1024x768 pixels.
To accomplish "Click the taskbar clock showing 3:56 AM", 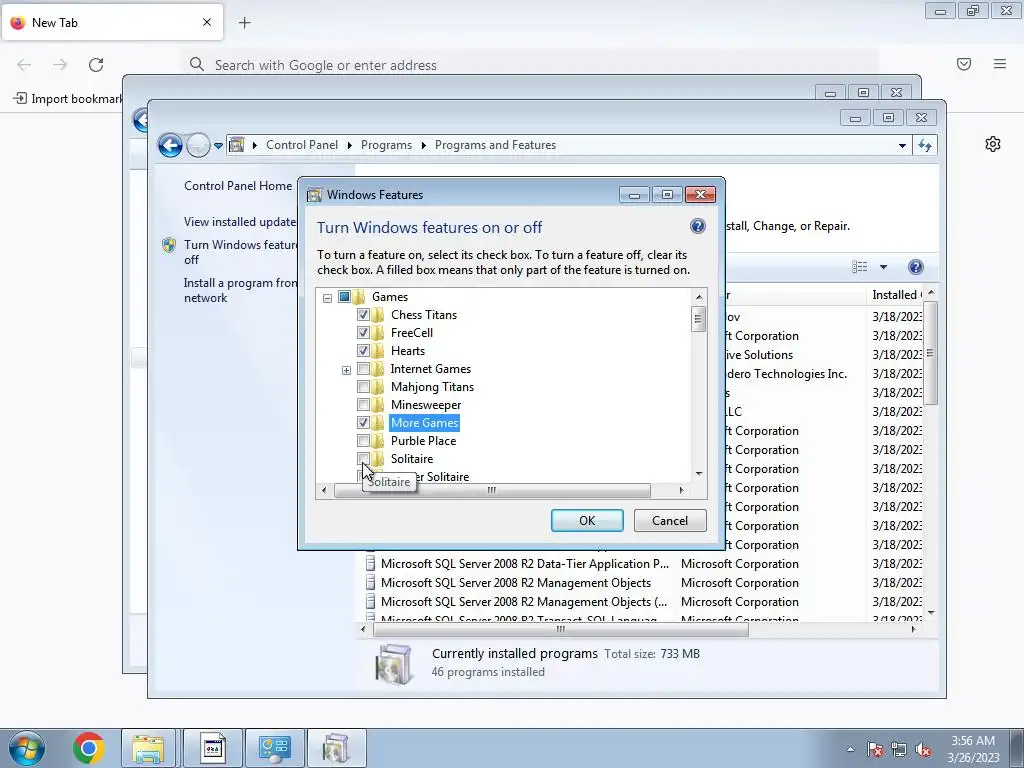I will click(x=973, y=749).
